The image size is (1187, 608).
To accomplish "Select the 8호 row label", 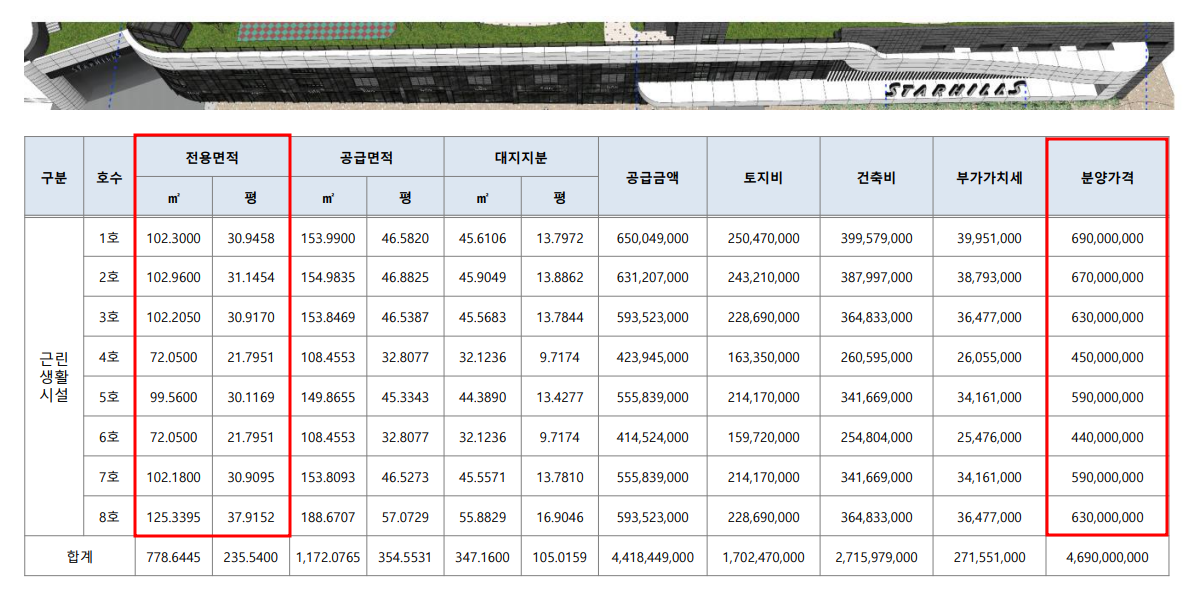I will pos(109,517).
